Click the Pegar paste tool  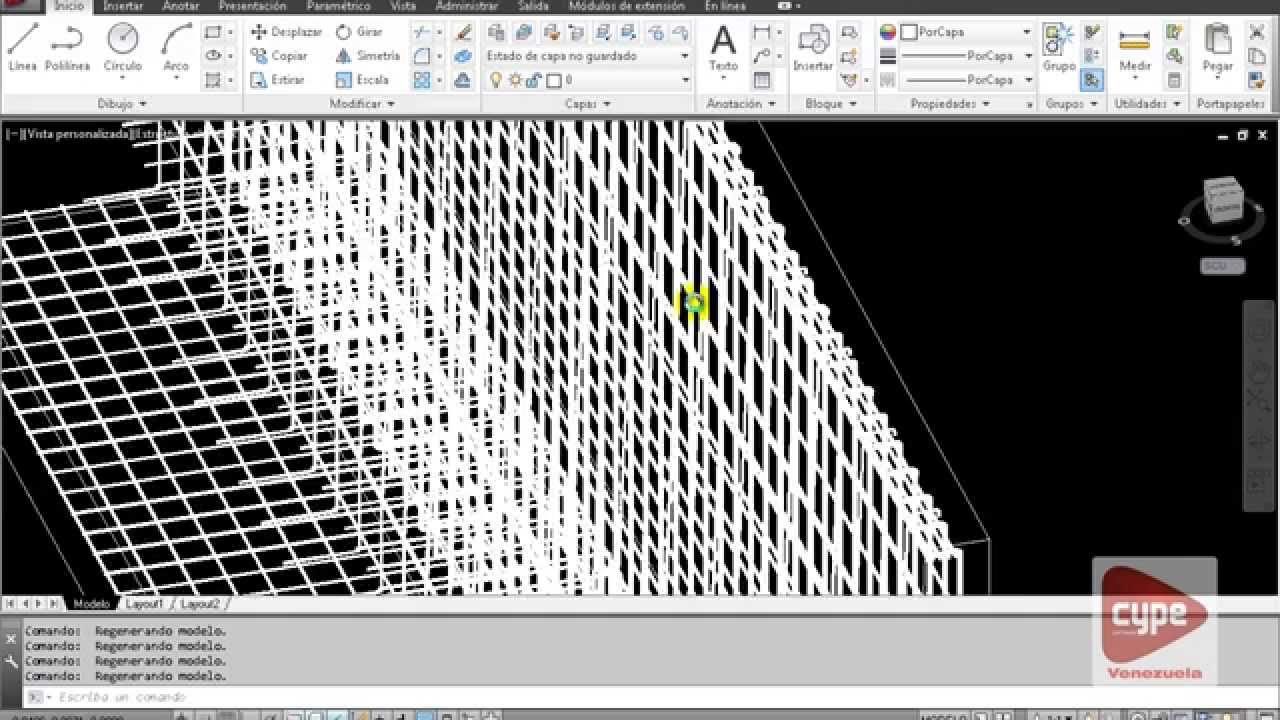[x=1217, y=48]
